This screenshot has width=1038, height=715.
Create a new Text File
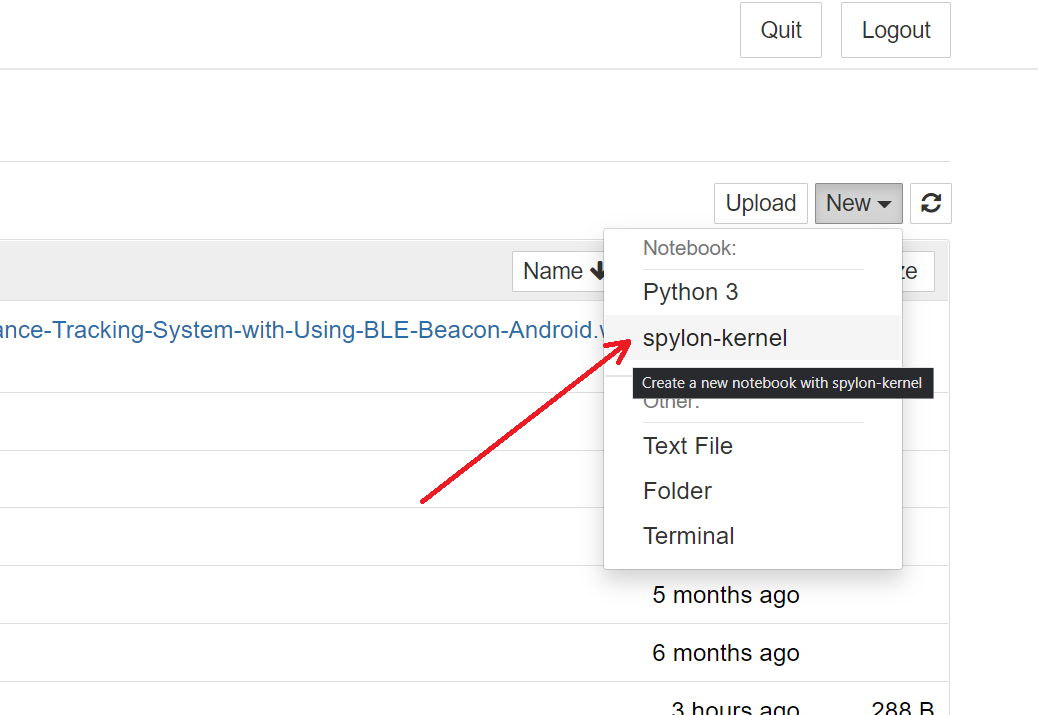pos(687,446)
